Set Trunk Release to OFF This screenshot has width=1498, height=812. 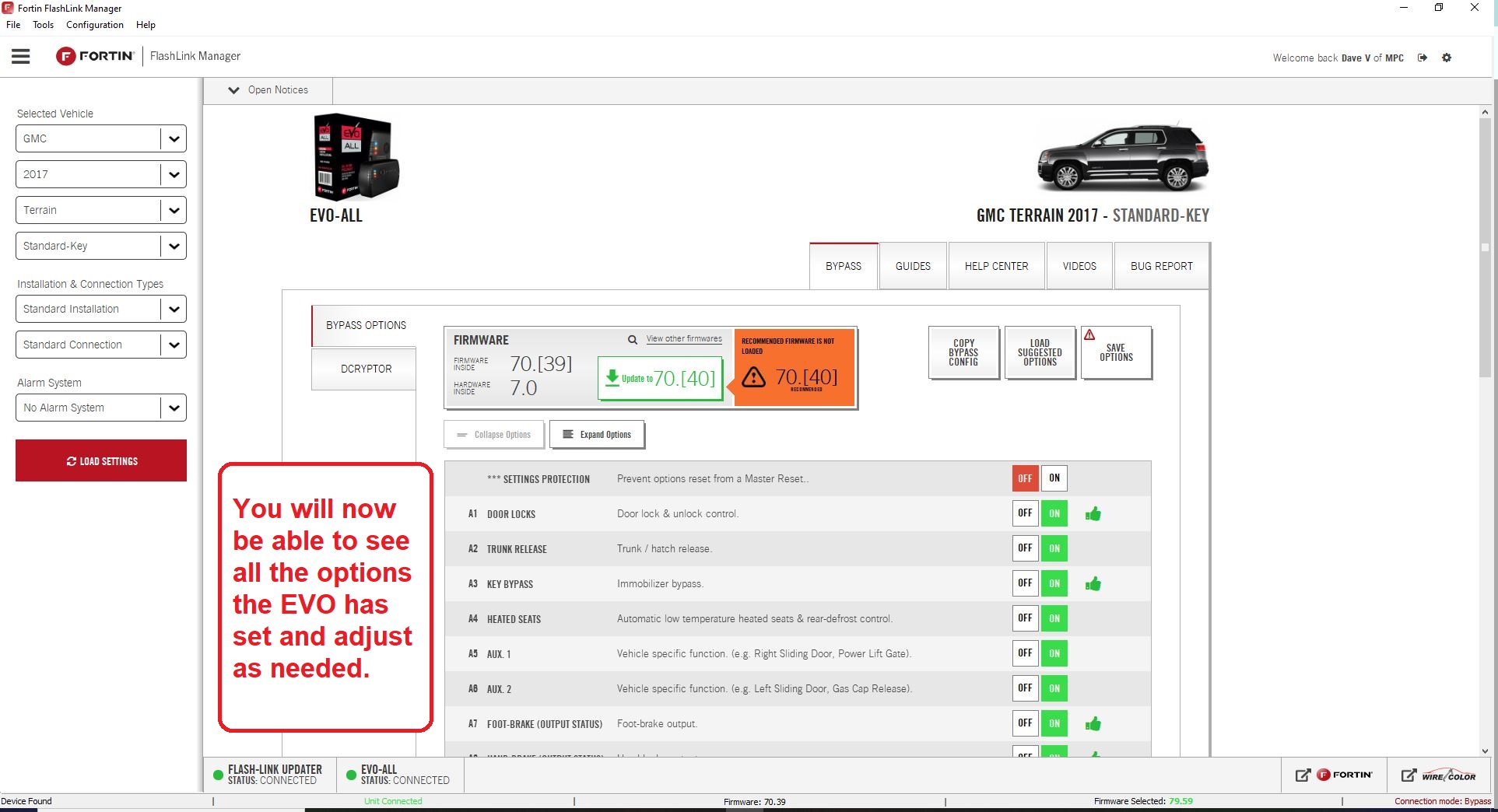(1025, 548)
